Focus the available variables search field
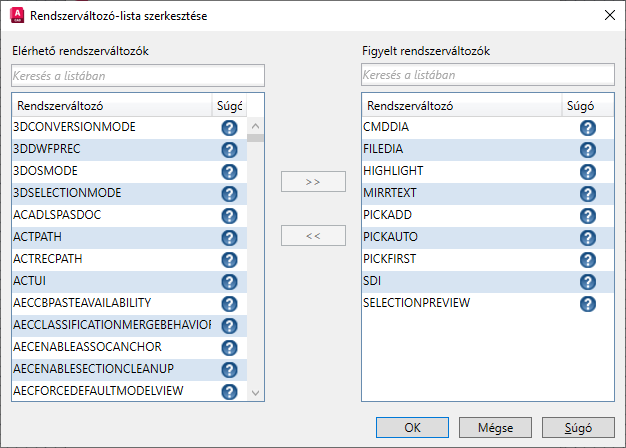This screenshot has height=448, width=626. 138,75
